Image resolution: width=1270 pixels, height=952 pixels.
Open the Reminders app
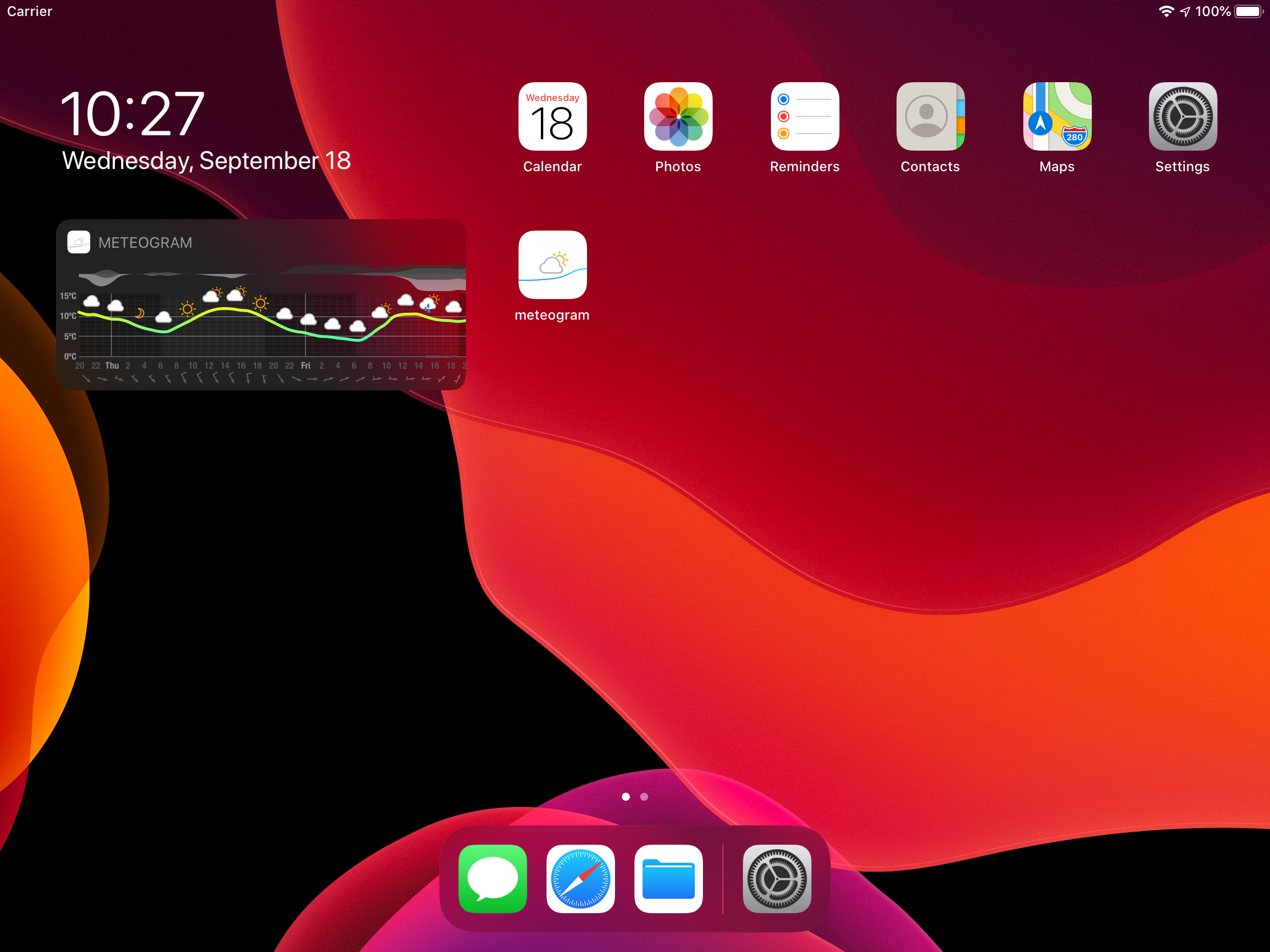coord(805,116)
